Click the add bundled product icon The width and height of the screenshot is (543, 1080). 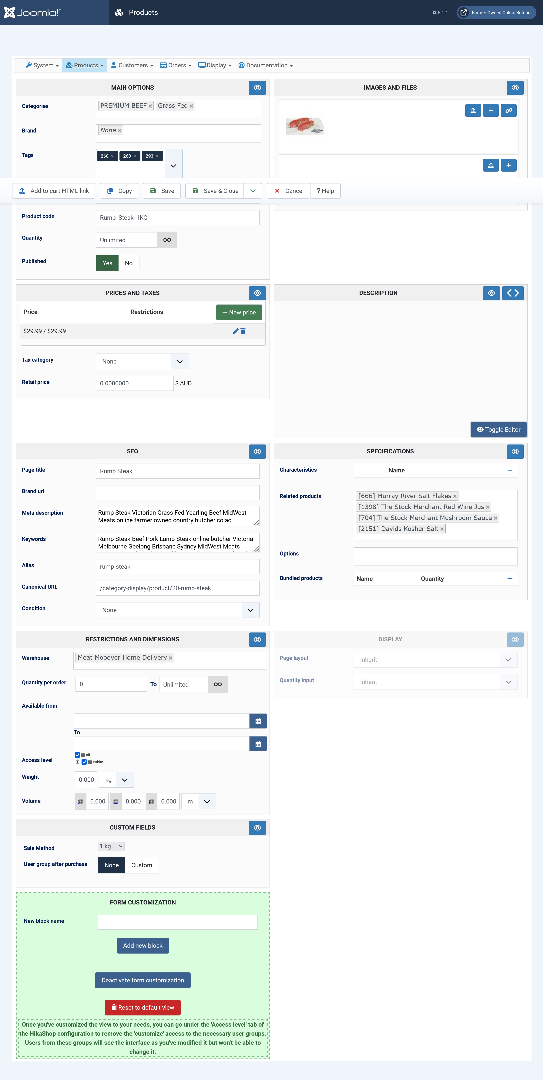pyautogui.click(x=510, y=579)
